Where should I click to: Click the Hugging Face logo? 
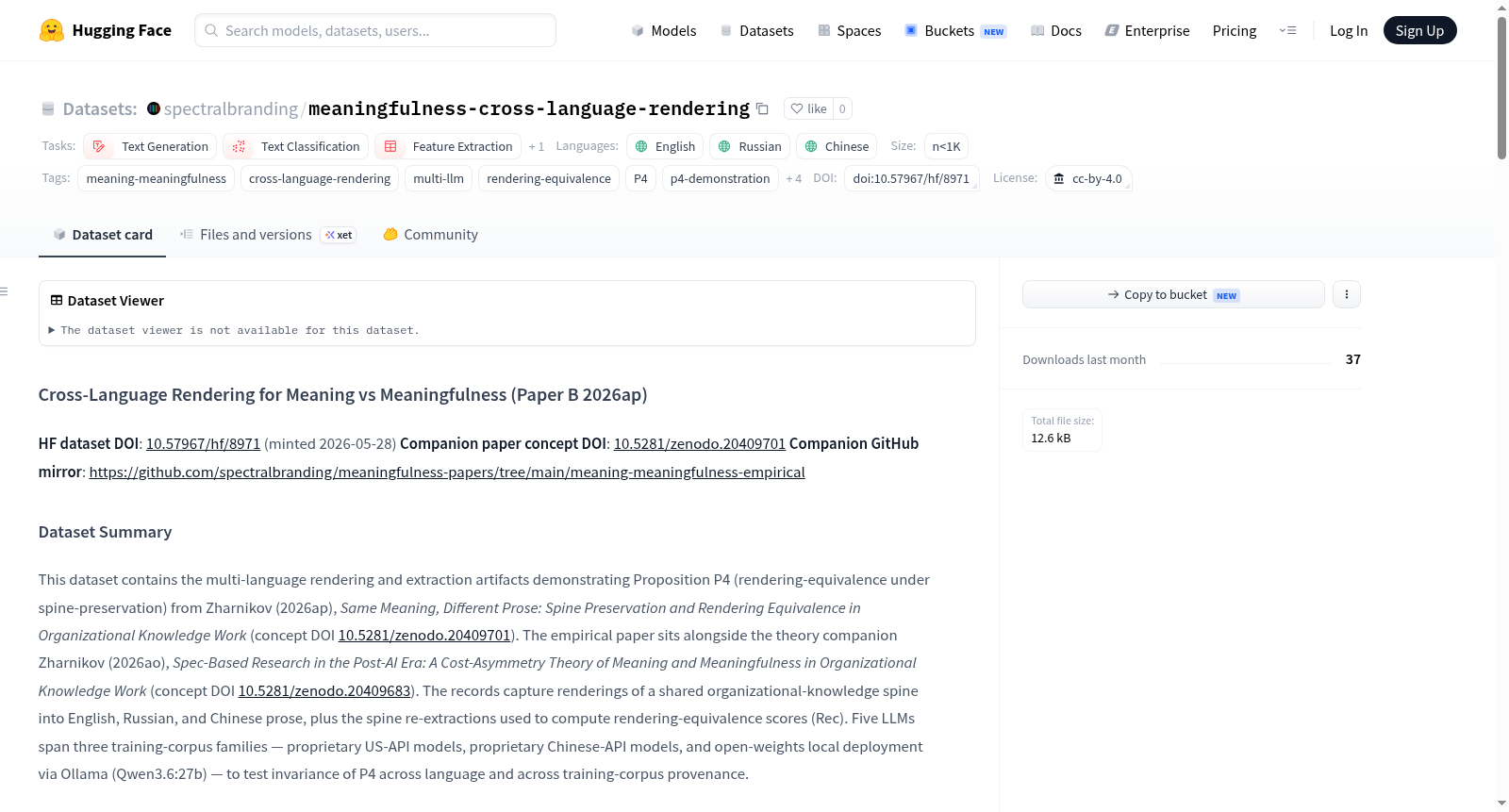click(105, 30)
